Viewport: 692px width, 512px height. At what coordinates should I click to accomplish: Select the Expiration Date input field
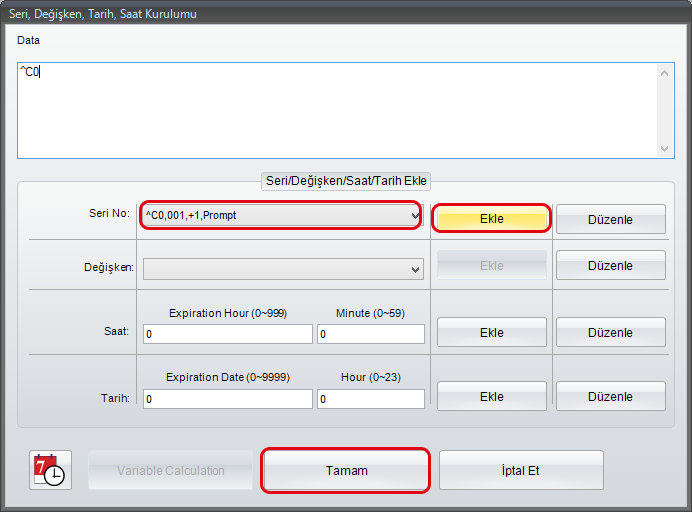[227, 399]
